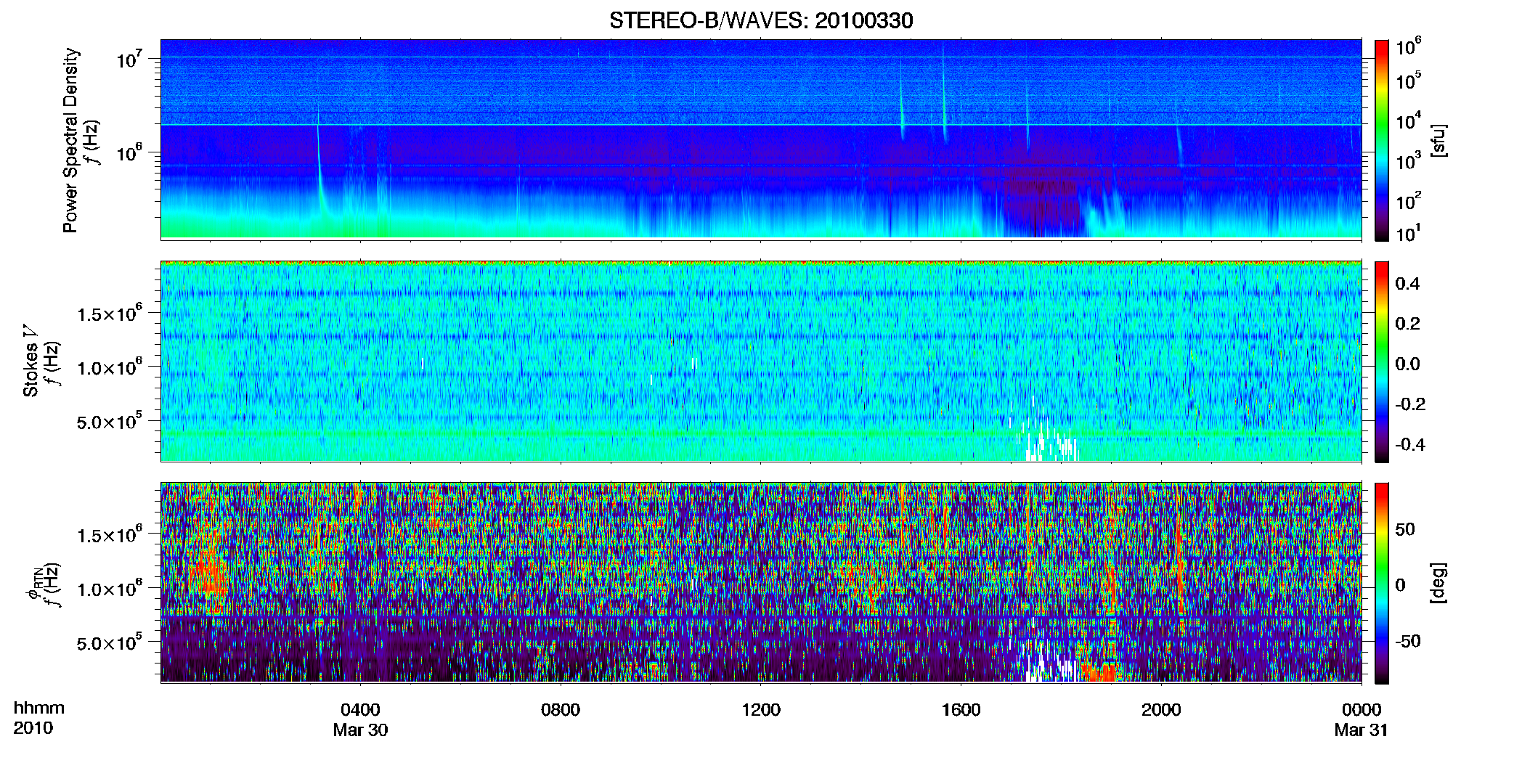Screen dimensions: 1522x784
Task: Click the 2010 year label
Action: pyautogui.click(x=33, y=728)
